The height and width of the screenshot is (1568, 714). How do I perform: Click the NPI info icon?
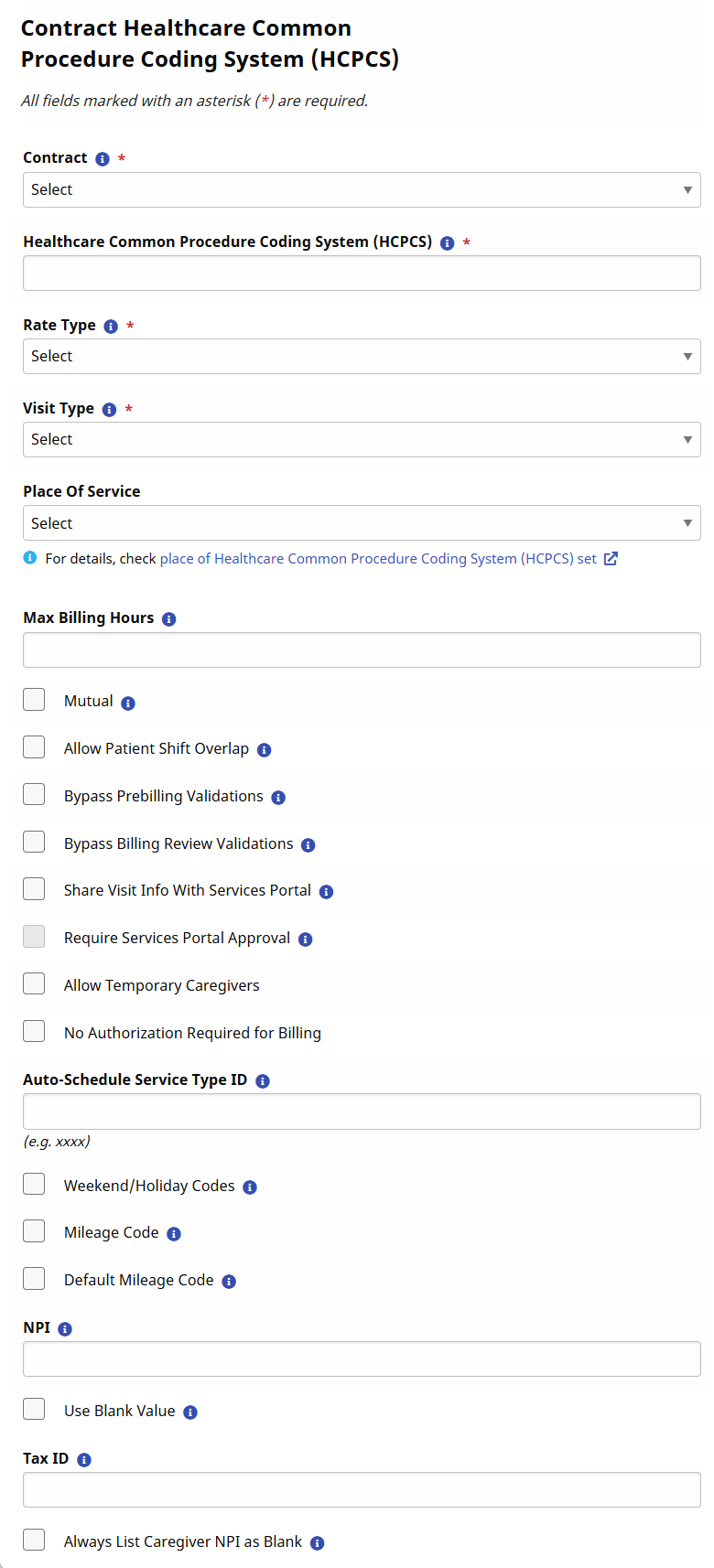click(65, 1329)
